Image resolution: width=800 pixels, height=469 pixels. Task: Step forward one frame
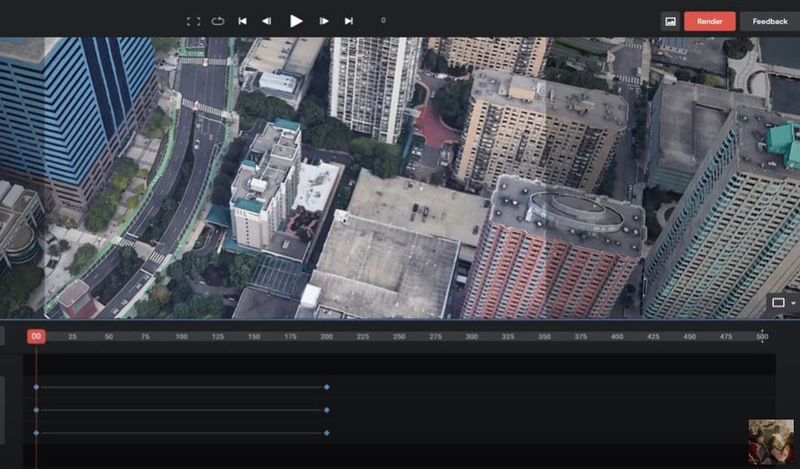[x=323, y=21]
